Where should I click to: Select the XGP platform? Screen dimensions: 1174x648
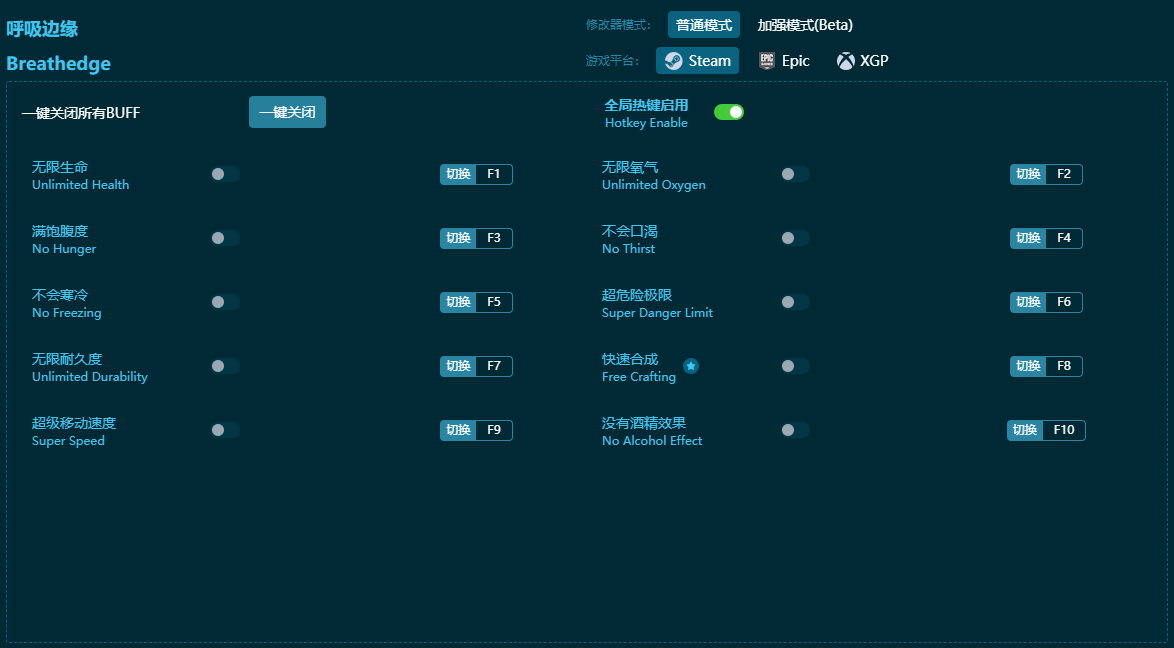click(863, 61)
